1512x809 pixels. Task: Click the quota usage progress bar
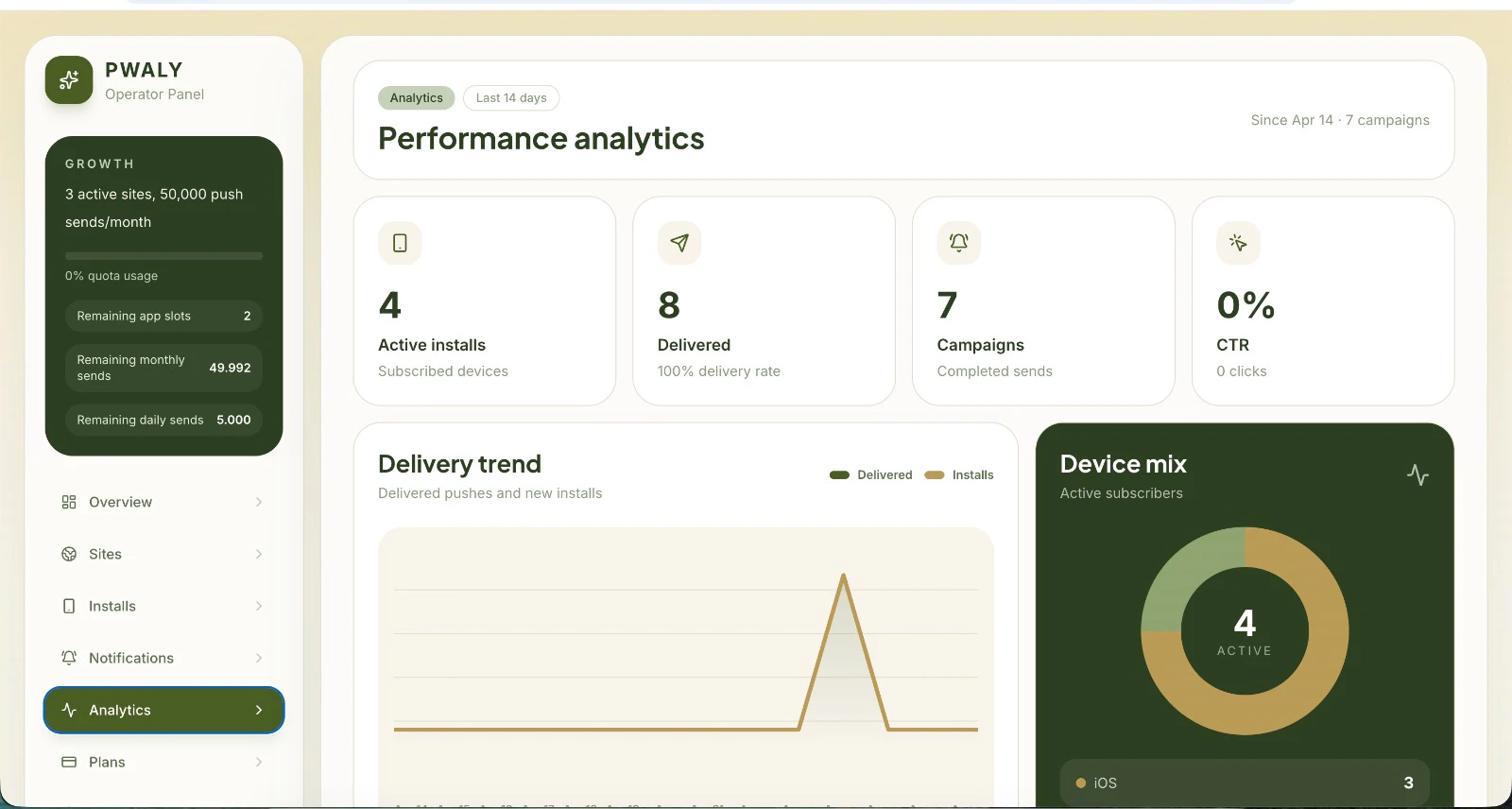(163, 255)
